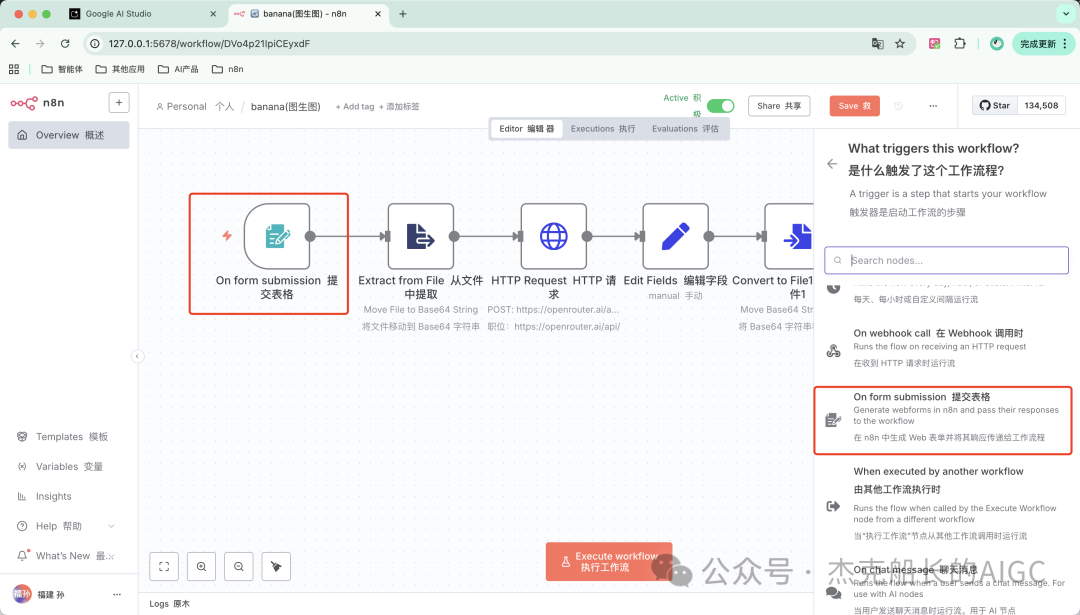Open workflow ellipsis actions menu
The height and width of the screenshot is (615, 1080).
933,105
